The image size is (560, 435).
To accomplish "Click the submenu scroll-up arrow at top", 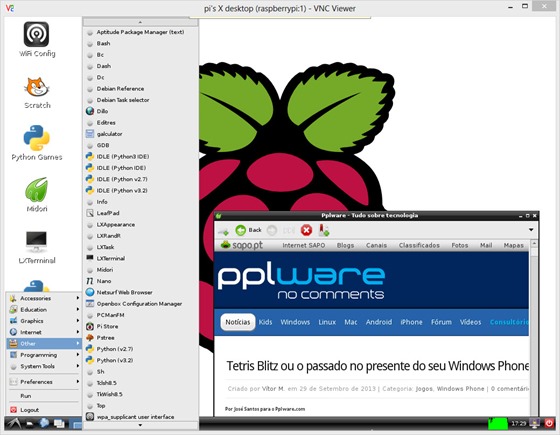I will point(140,22).
